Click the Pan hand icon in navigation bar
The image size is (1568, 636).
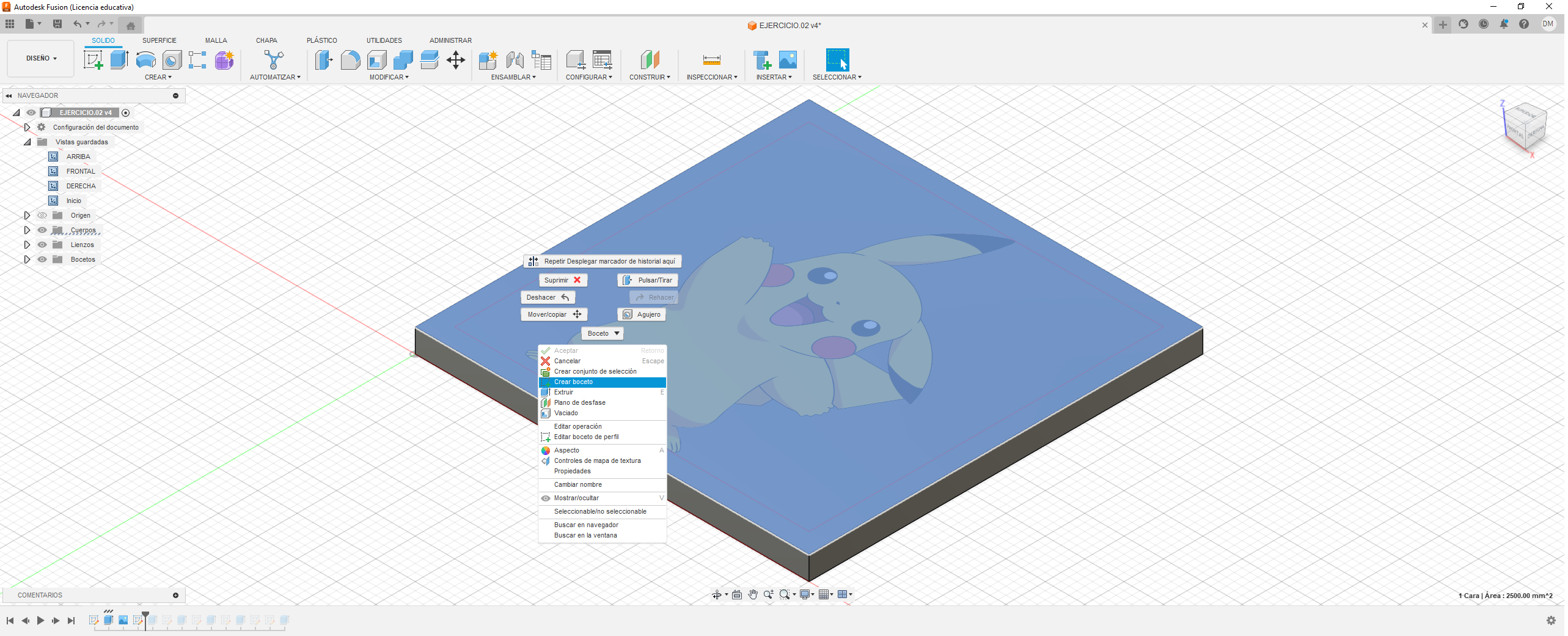pos(752,594)
